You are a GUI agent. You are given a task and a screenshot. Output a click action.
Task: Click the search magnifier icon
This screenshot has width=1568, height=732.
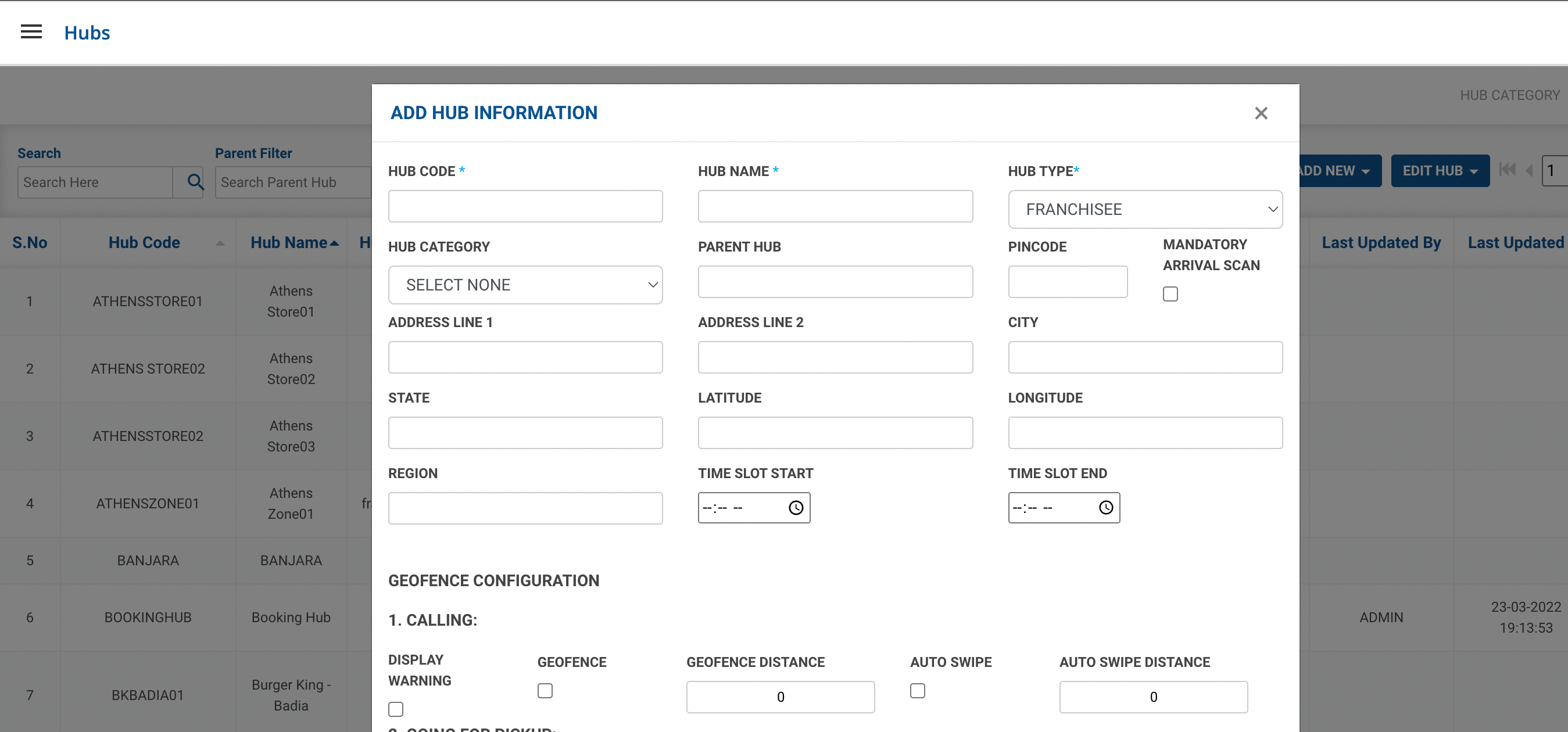(195, 182)
